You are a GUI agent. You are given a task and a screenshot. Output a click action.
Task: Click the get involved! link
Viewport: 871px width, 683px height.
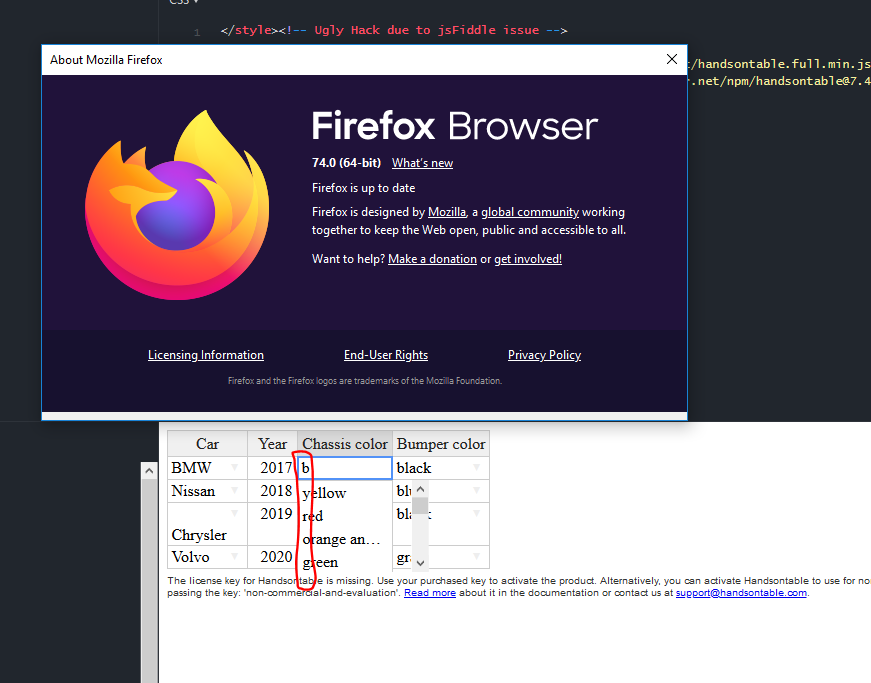point(528,259)
